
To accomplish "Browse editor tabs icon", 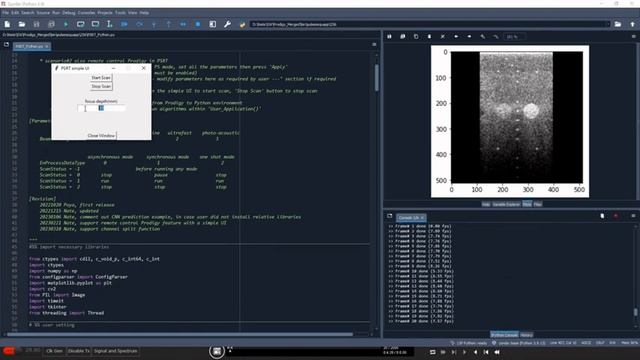I will tap(6, 45).
